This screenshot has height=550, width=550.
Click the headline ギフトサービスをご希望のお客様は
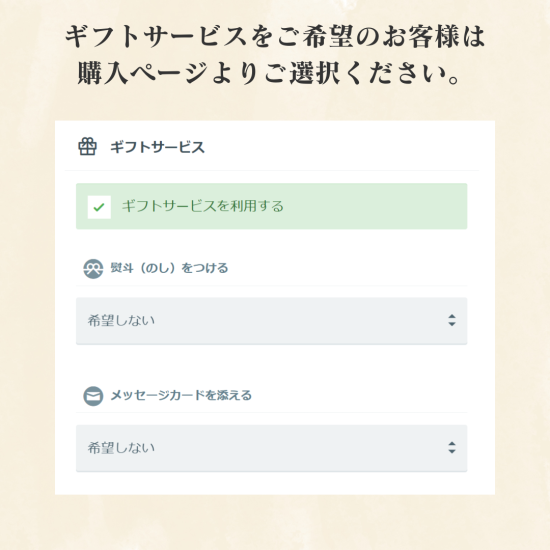click(275, 36)
